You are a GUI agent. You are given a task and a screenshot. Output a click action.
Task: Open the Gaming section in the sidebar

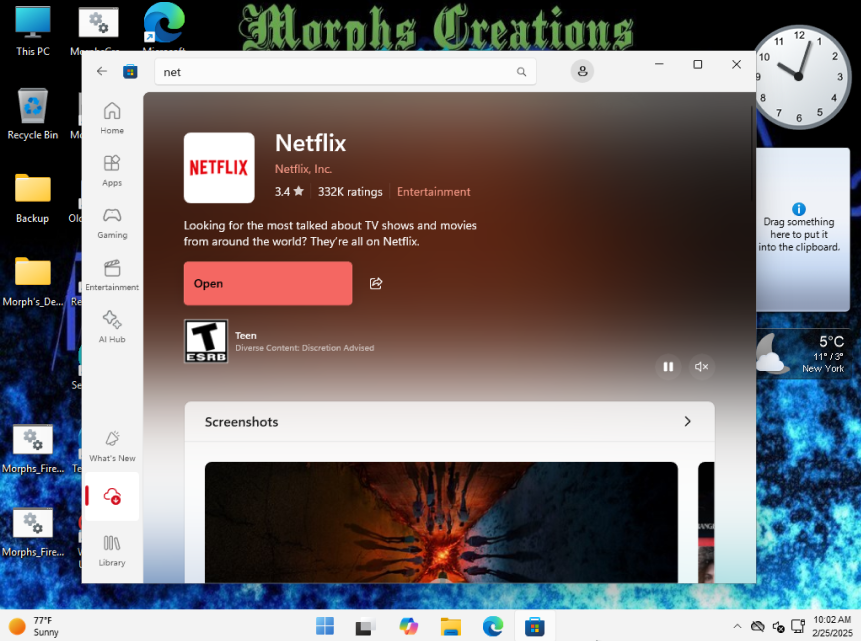[112, 222]
